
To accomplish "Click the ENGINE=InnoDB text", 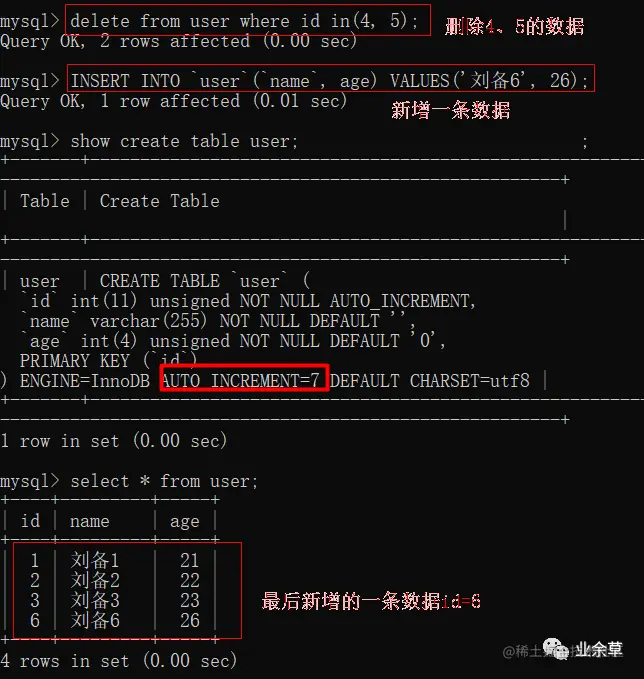I will pyautogui.click(x=84, y=381).
